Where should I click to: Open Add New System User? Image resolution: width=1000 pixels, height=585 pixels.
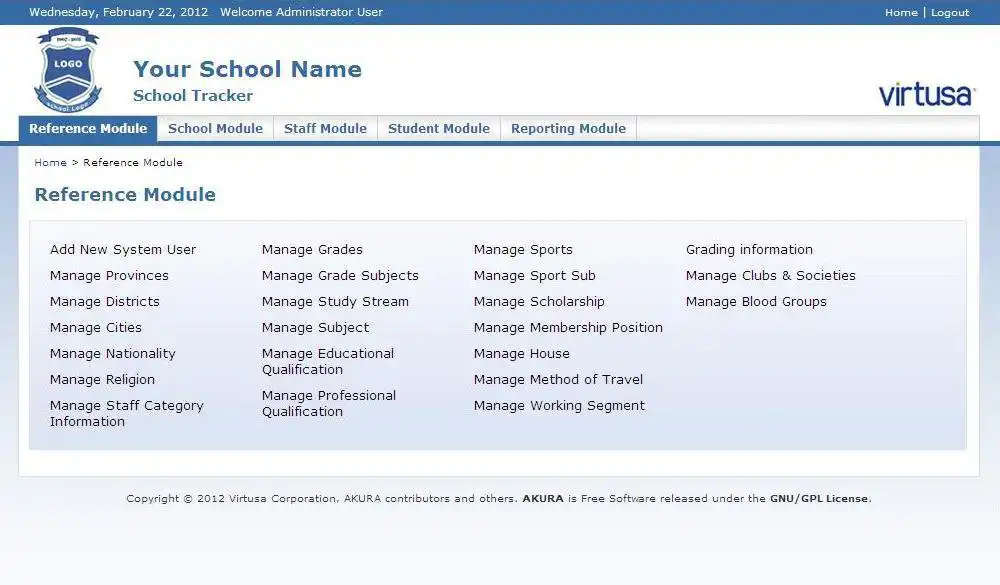click(x=123, y=249)
